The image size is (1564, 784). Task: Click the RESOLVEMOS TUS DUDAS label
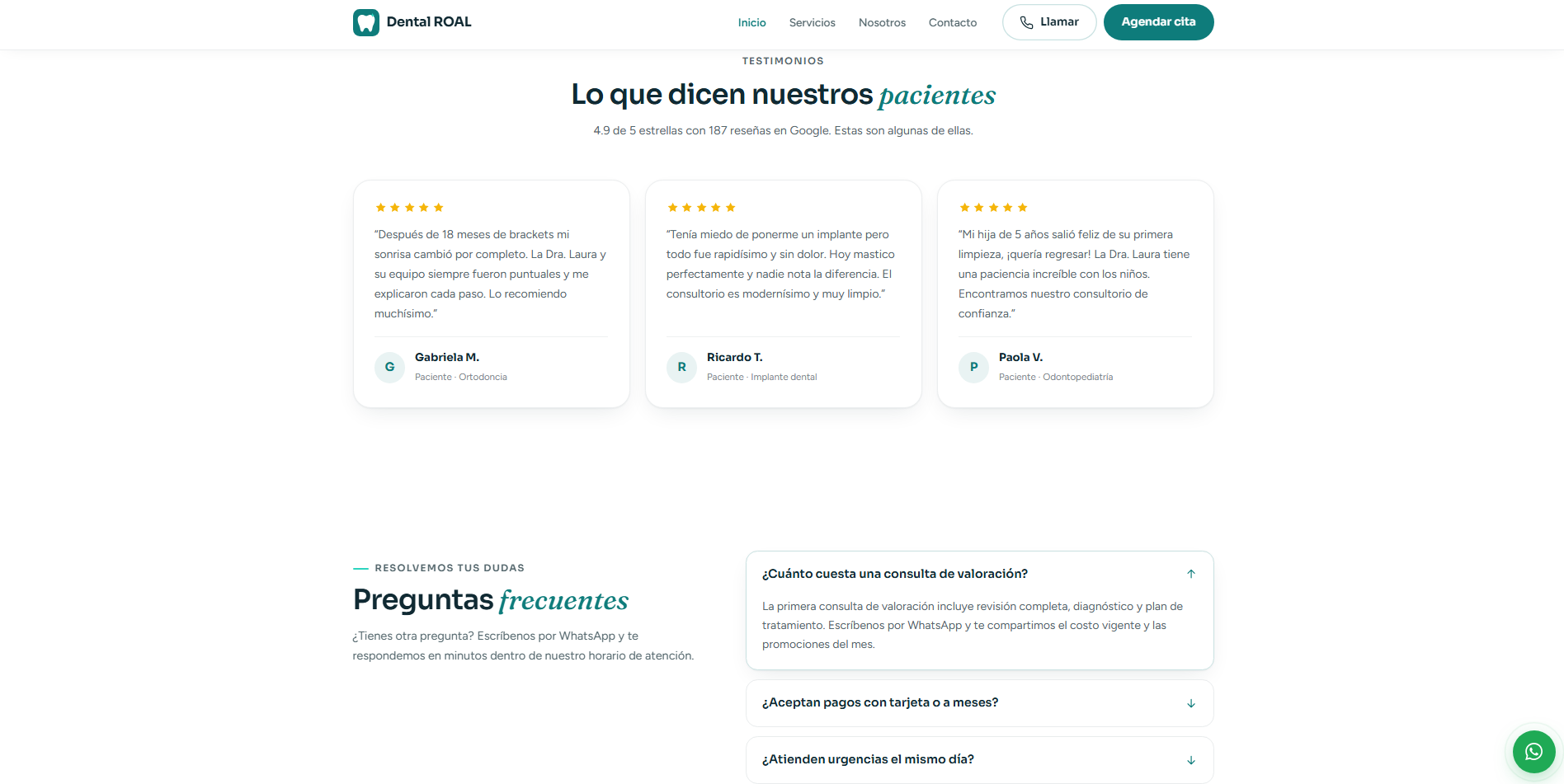tap(450, 568)
